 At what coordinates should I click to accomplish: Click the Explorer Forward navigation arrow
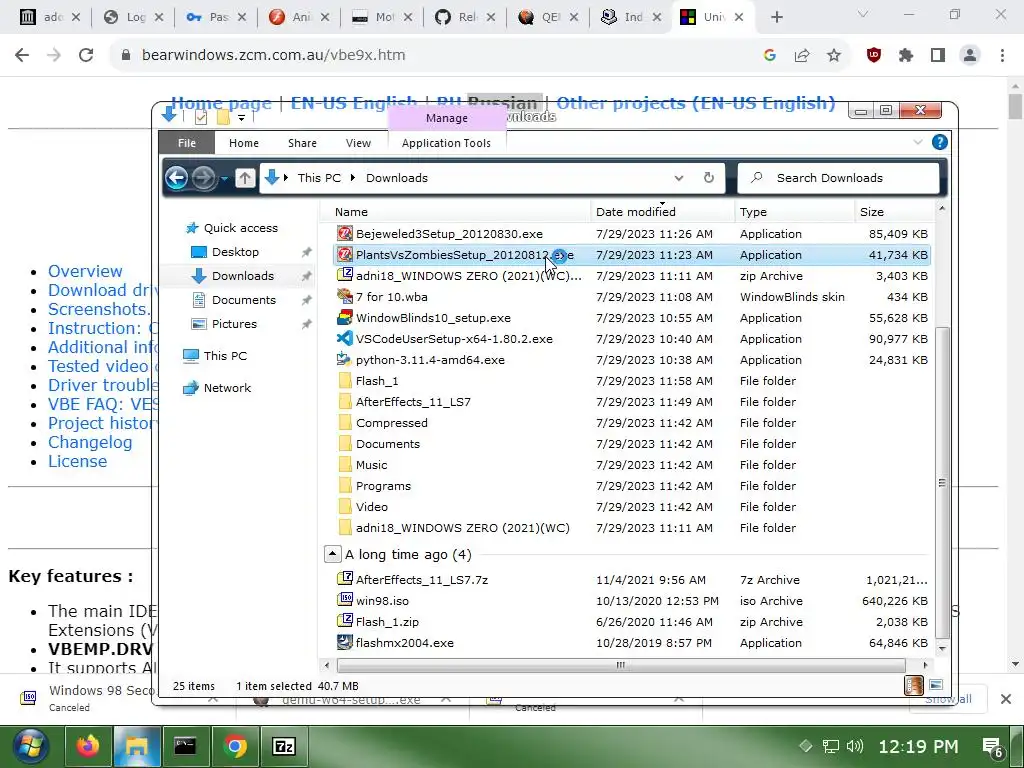[x=204, y=178]
